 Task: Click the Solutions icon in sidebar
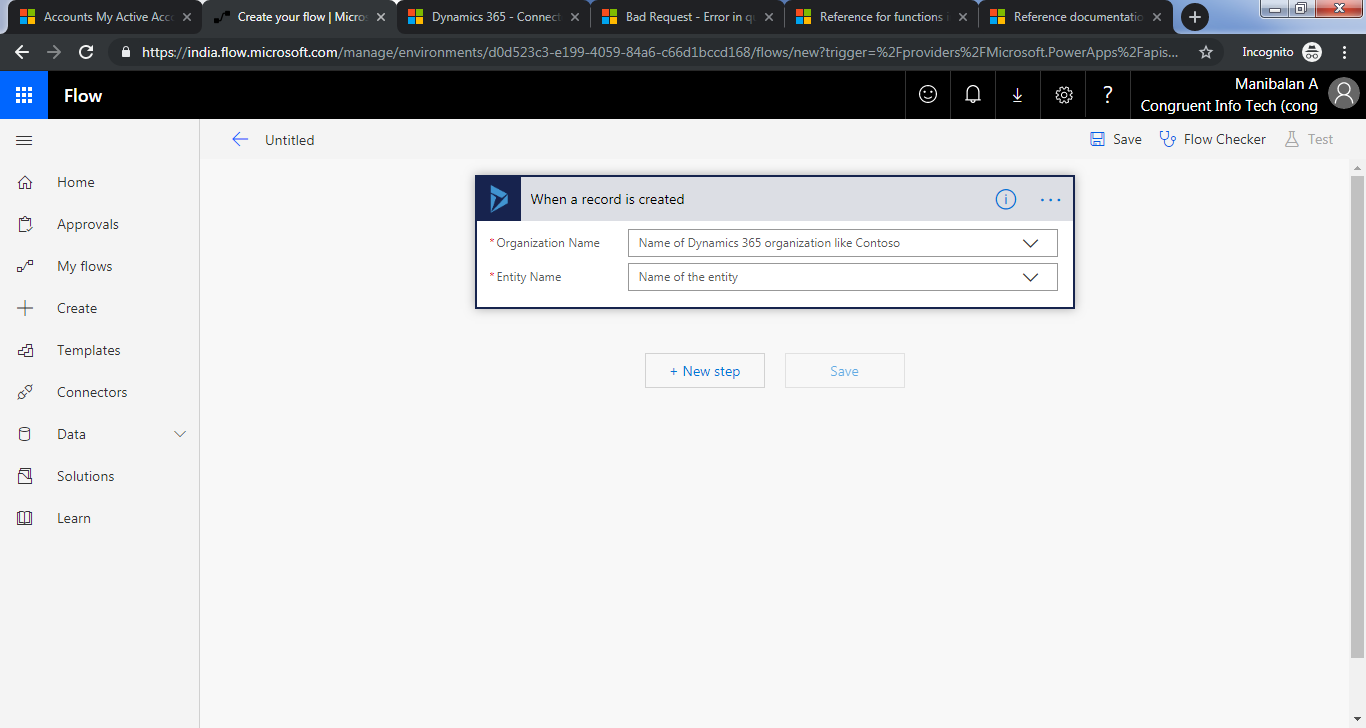pyautogui.click(x=25, y=476)
